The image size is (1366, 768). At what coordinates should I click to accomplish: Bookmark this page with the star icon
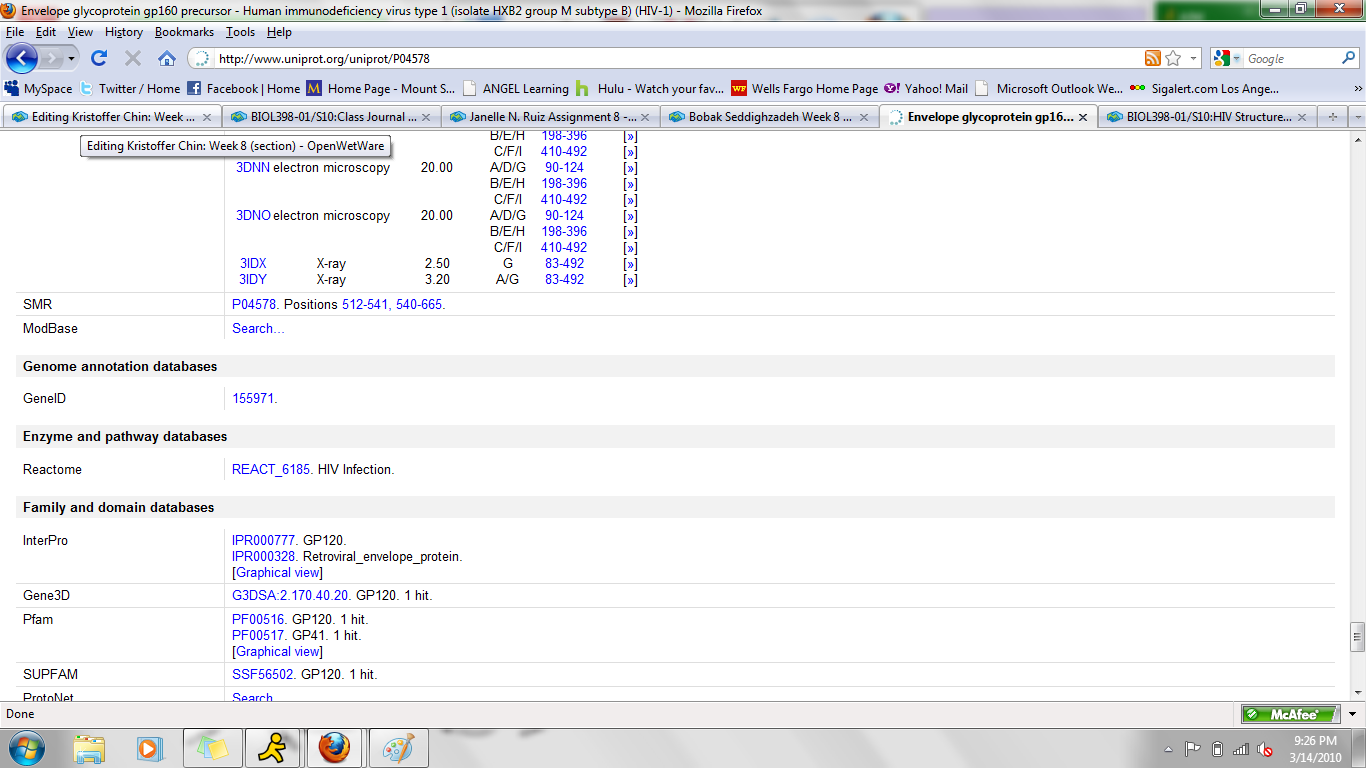tap(1173, 59)
